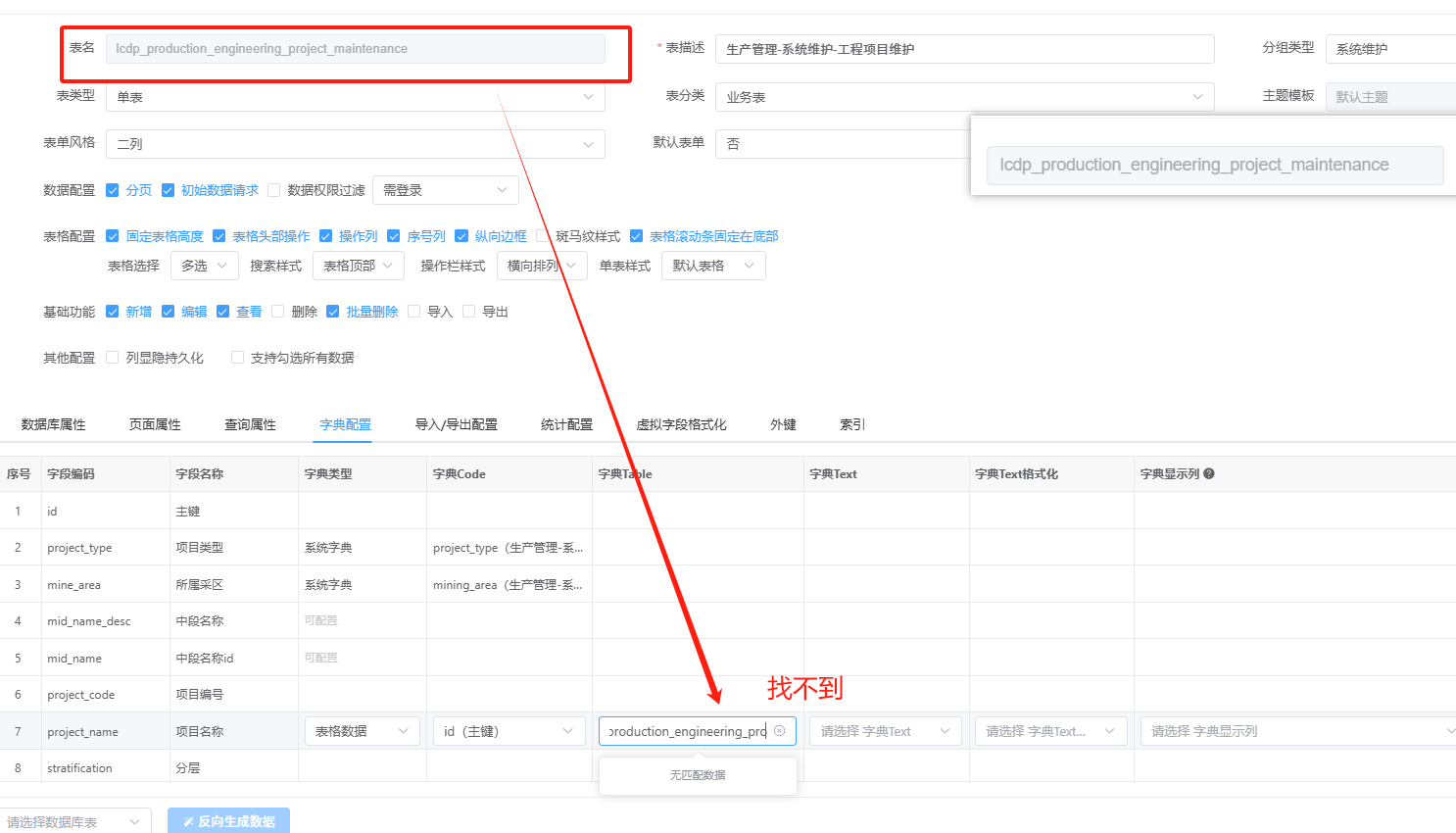Click the help icon next to 字典显示列
1456x833 pixels.
pyautogui.click(x=1209, y=473)
